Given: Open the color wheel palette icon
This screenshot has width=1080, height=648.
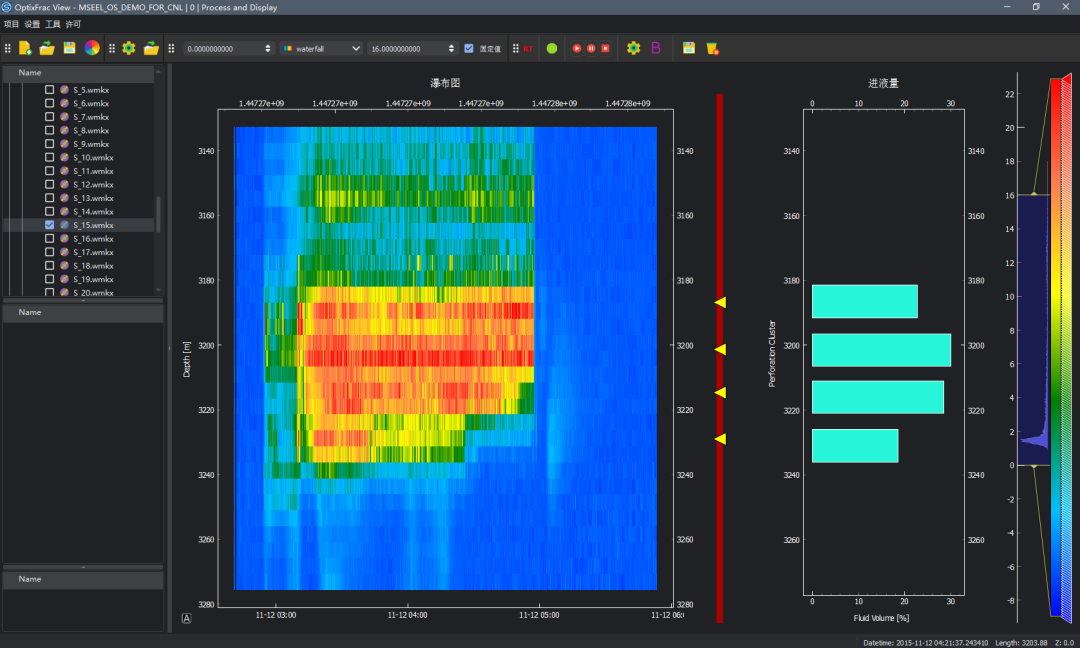Looking at the screenshot, I should tap(91, 48).
